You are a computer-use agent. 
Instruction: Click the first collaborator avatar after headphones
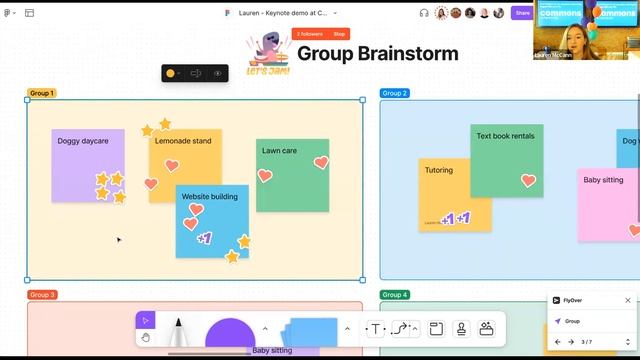pyautogui.click(x=441, y=13)
